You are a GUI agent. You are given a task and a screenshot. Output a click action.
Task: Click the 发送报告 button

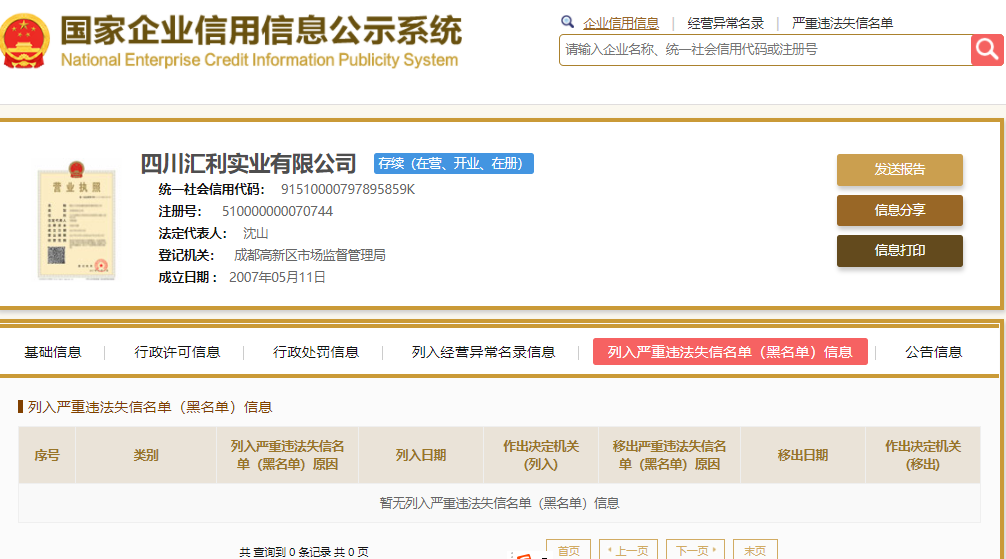click(899, 169)
